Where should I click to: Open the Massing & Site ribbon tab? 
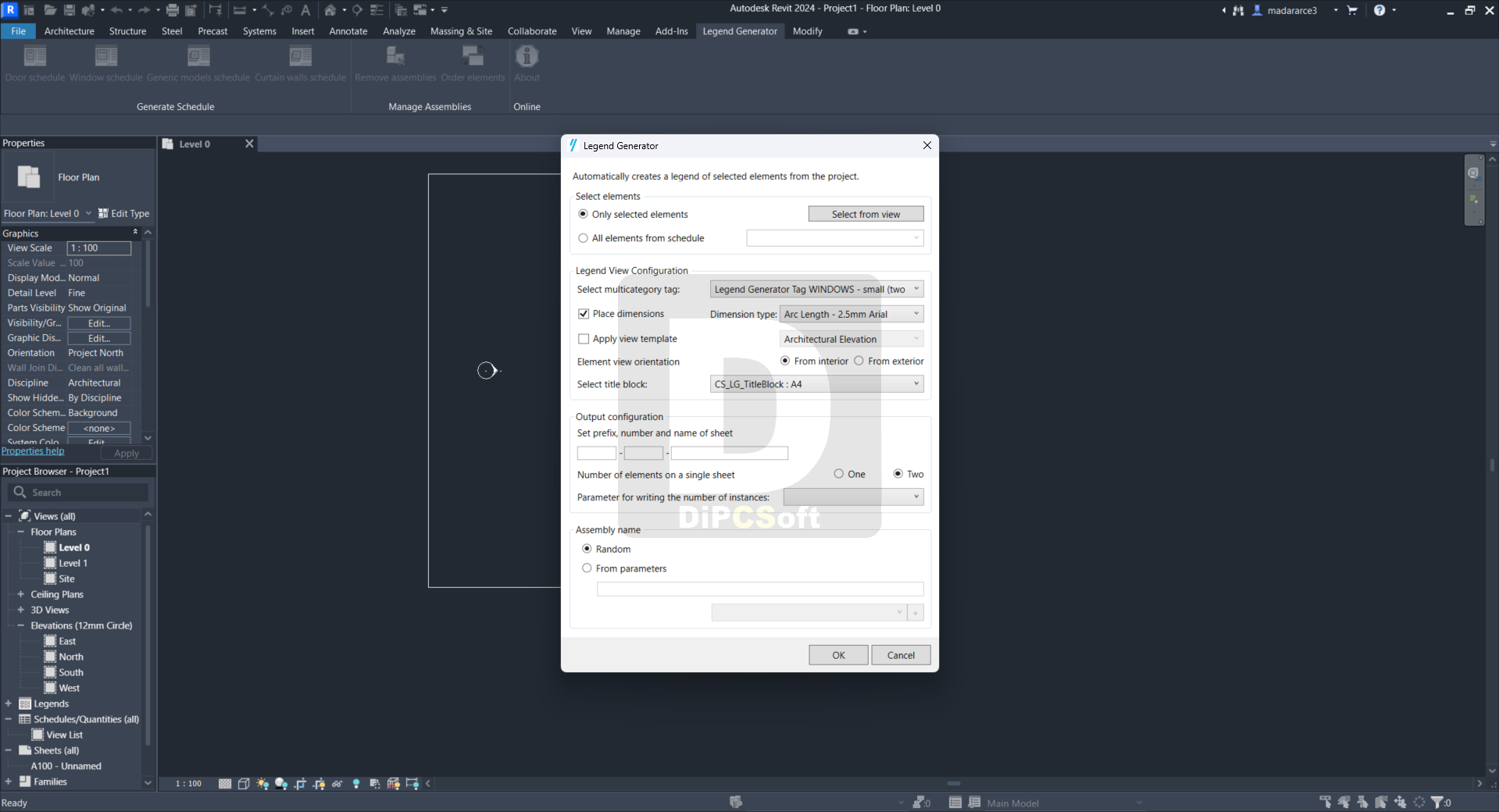(x=461, y=31)
